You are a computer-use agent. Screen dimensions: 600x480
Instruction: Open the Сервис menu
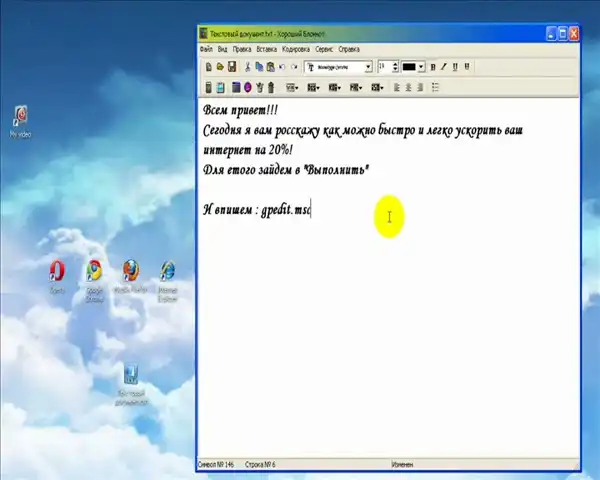324,49
